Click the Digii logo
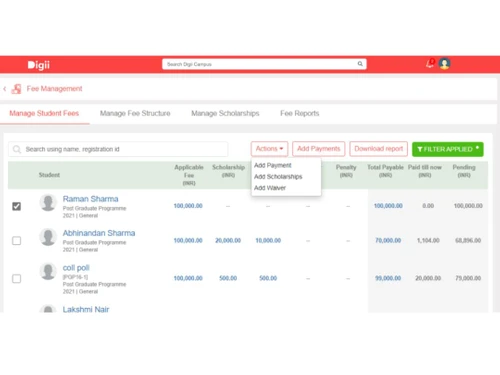This screenshot has width=500, height=375. [x=39, y=65]
